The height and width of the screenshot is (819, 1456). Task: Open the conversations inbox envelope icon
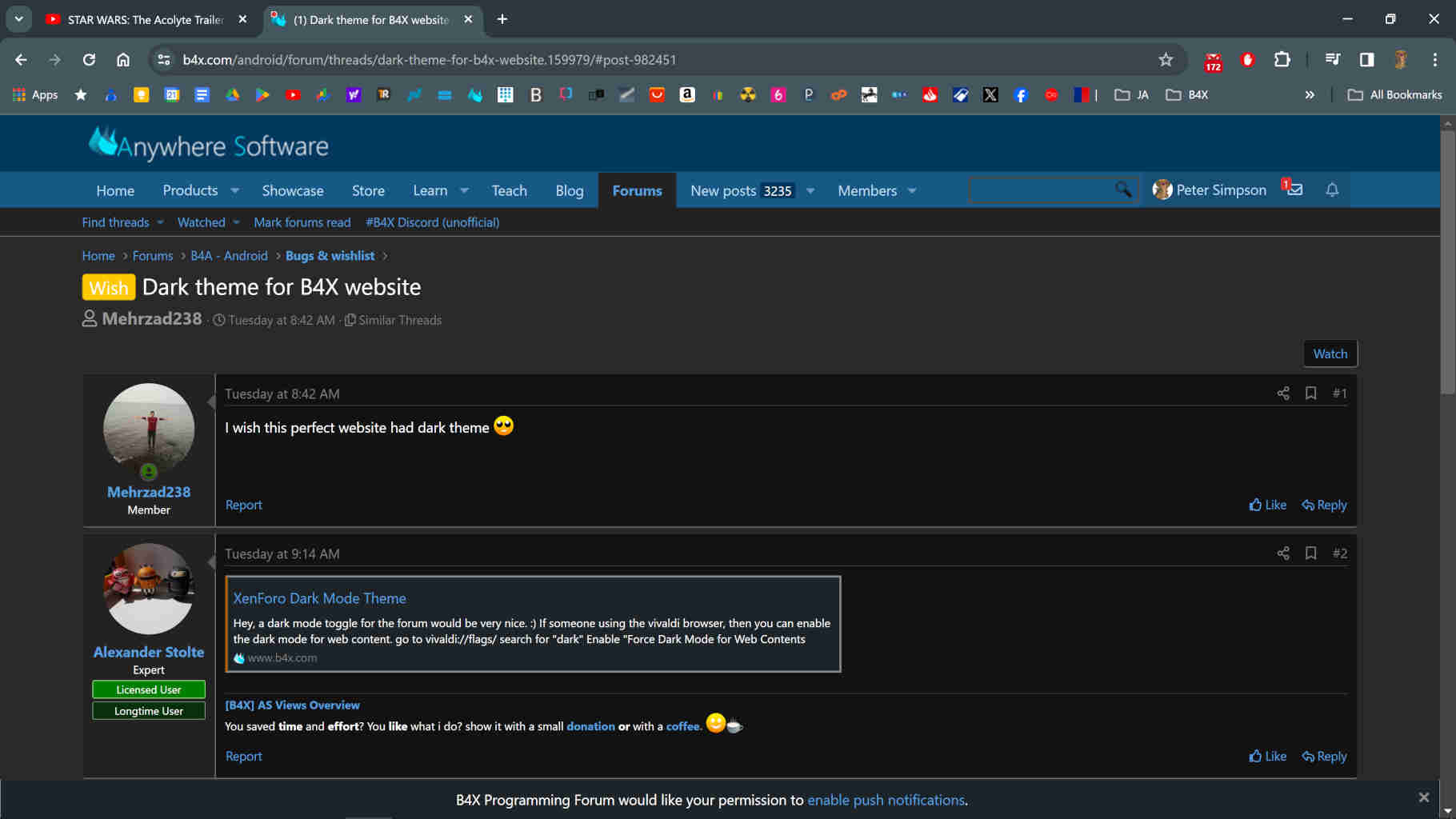(x=1294, y=190)
